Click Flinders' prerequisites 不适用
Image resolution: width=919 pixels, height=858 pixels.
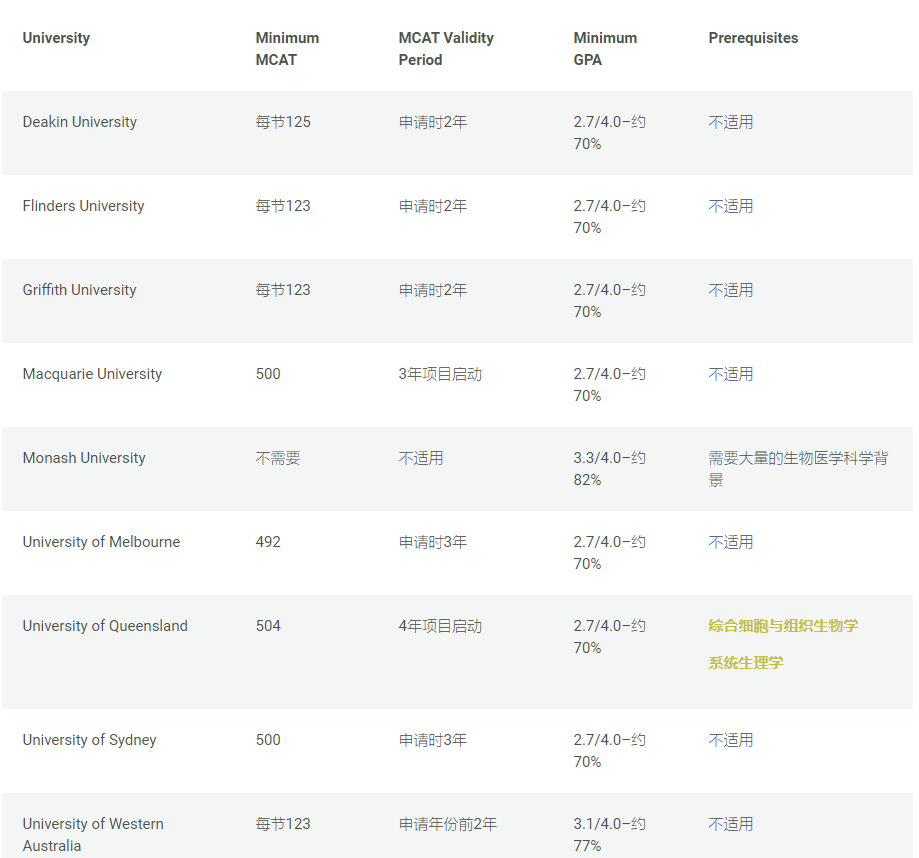(730, 206)
